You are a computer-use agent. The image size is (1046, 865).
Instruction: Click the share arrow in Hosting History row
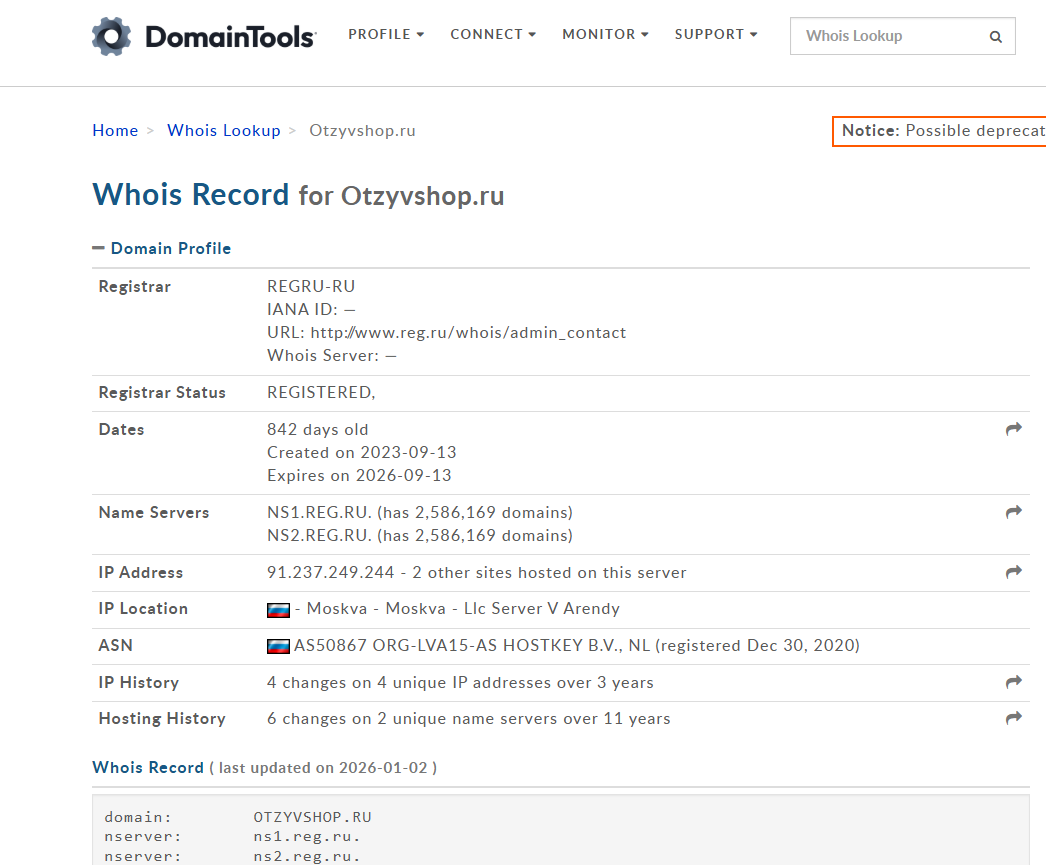pos(1013,718)
